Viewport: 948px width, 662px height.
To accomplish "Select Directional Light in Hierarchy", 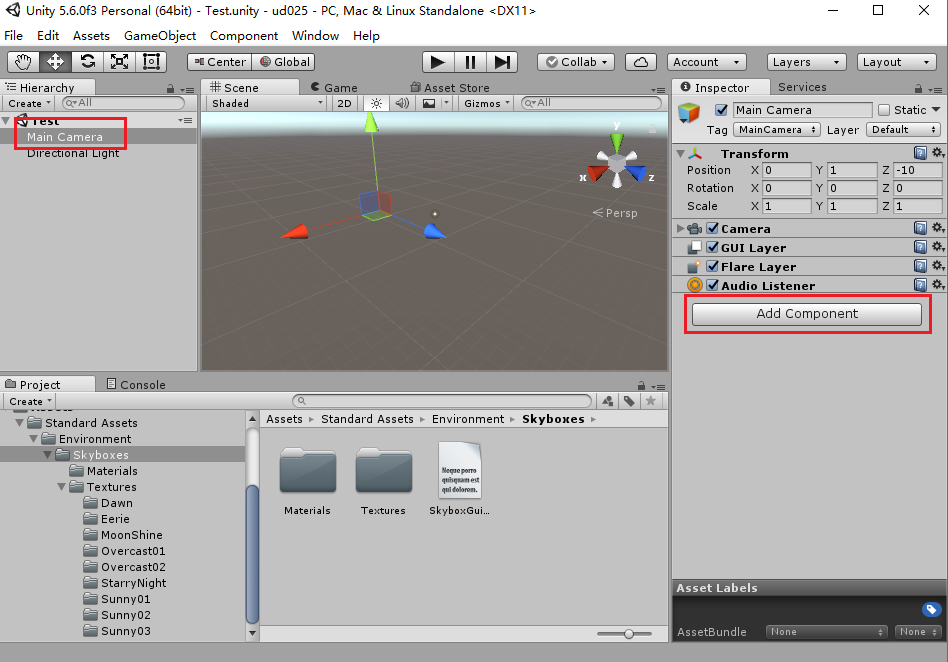I will pos(73,154).
